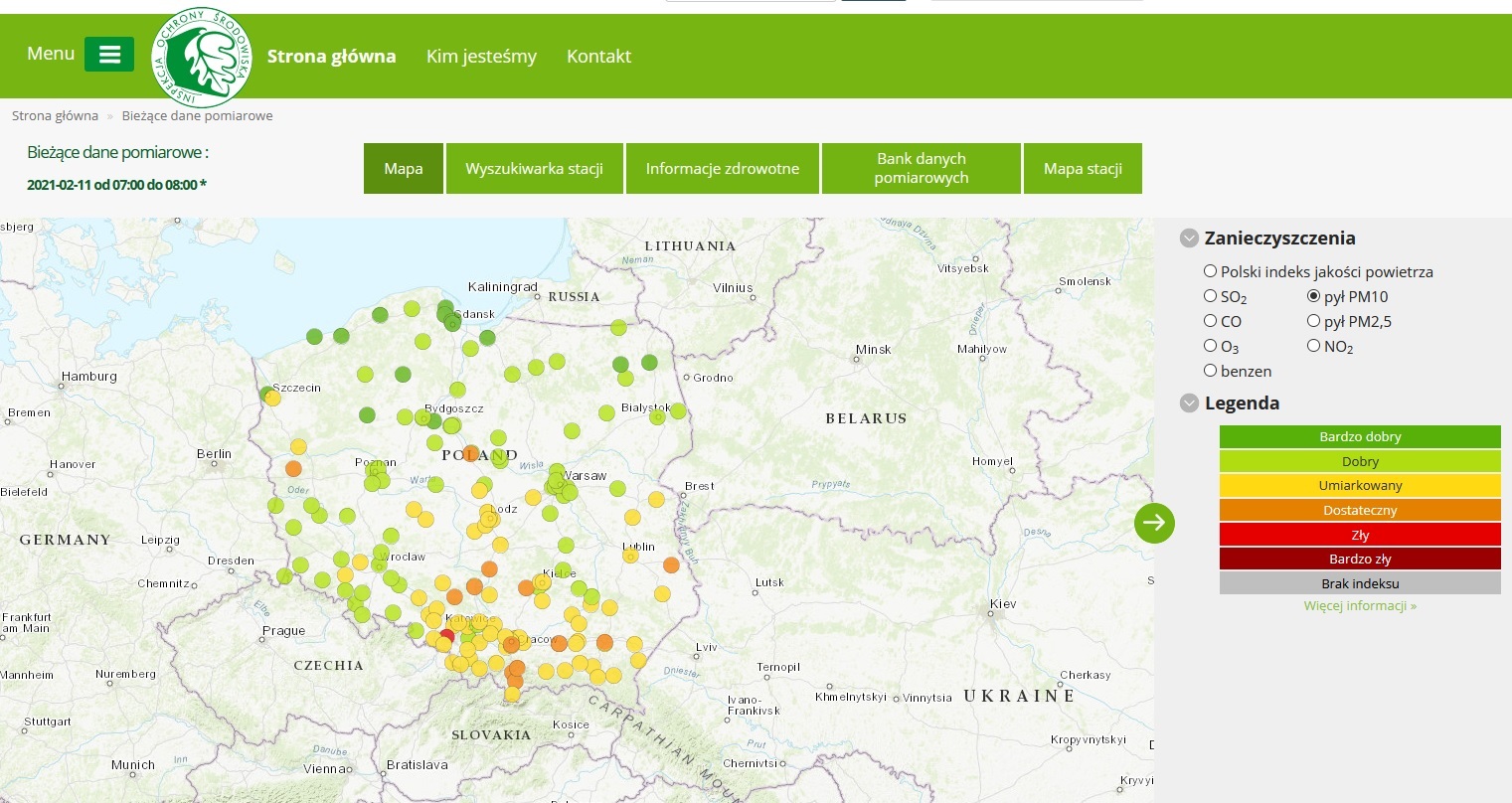Image resolution: width=1512 pixels, height=803 pixels.
Task: Select Polski indeks jakości powietrza radio button
Action: point(1210,271)
